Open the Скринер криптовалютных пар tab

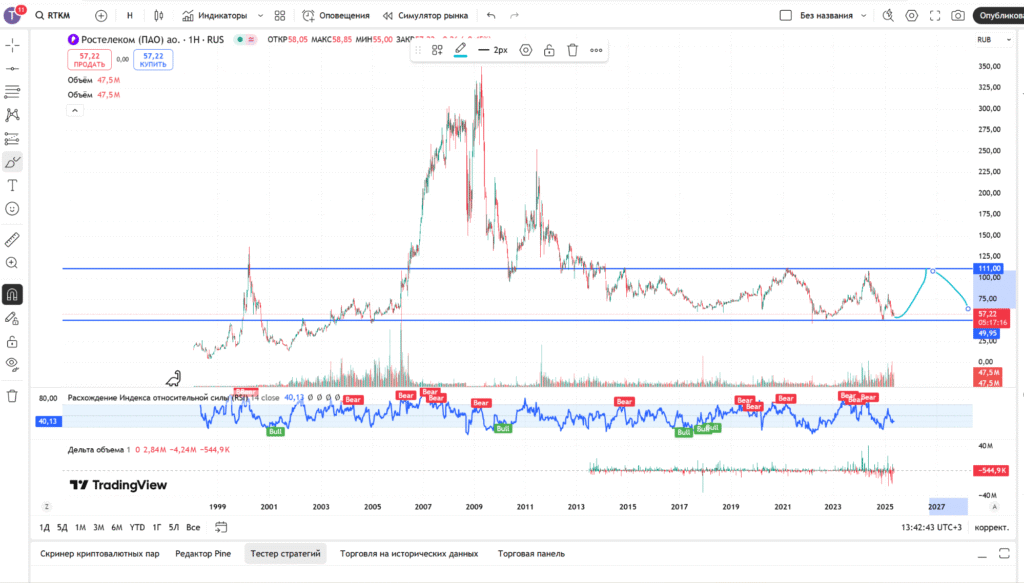point(100,554)
